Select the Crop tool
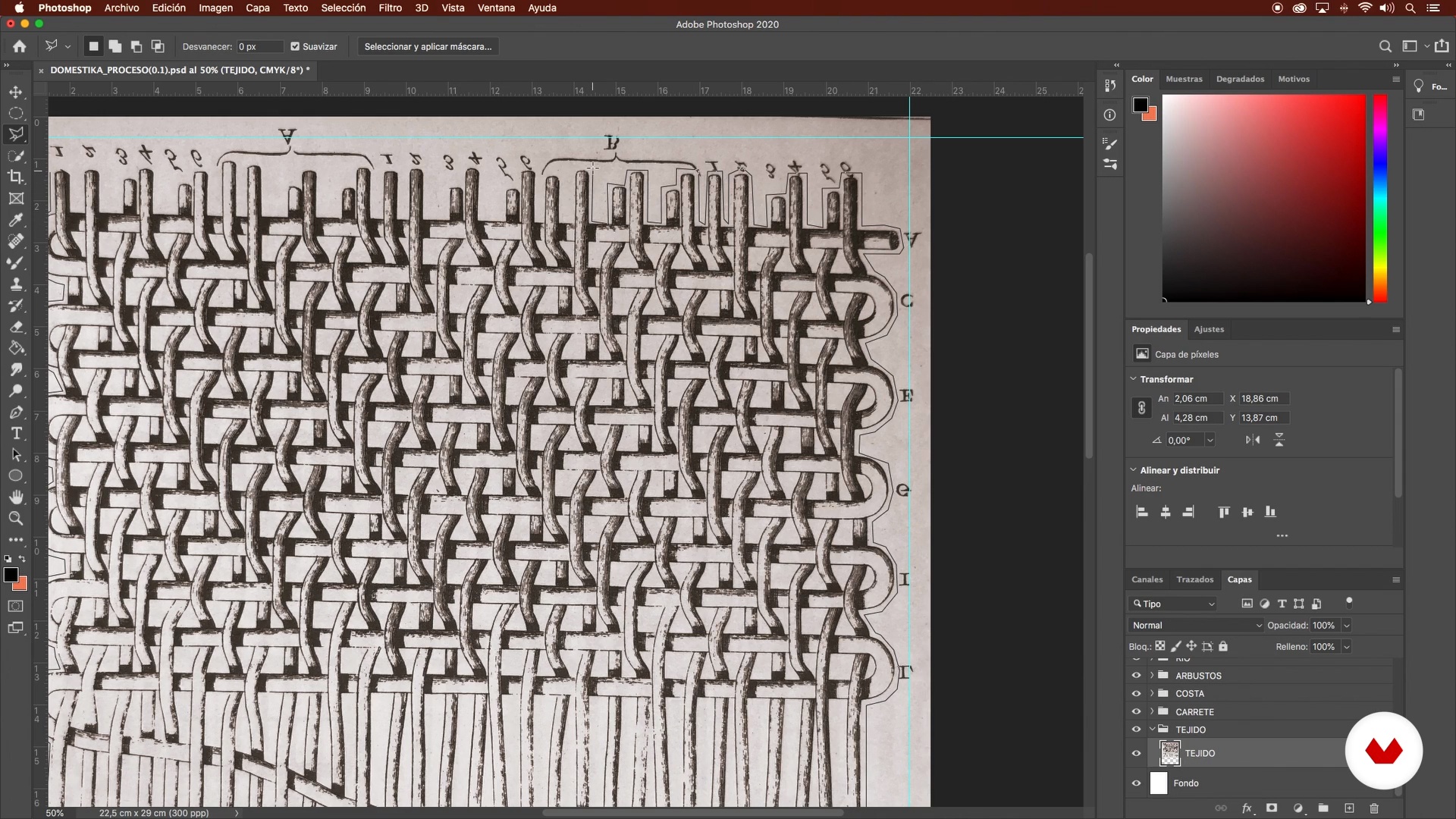1456x819 pixels. coord(16,177)
